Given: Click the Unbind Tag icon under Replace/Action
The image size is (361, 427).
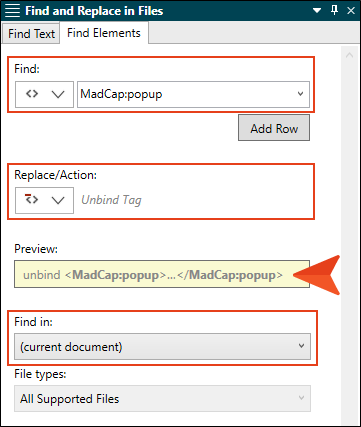Looking at the screenshot, I should (32, 199).
